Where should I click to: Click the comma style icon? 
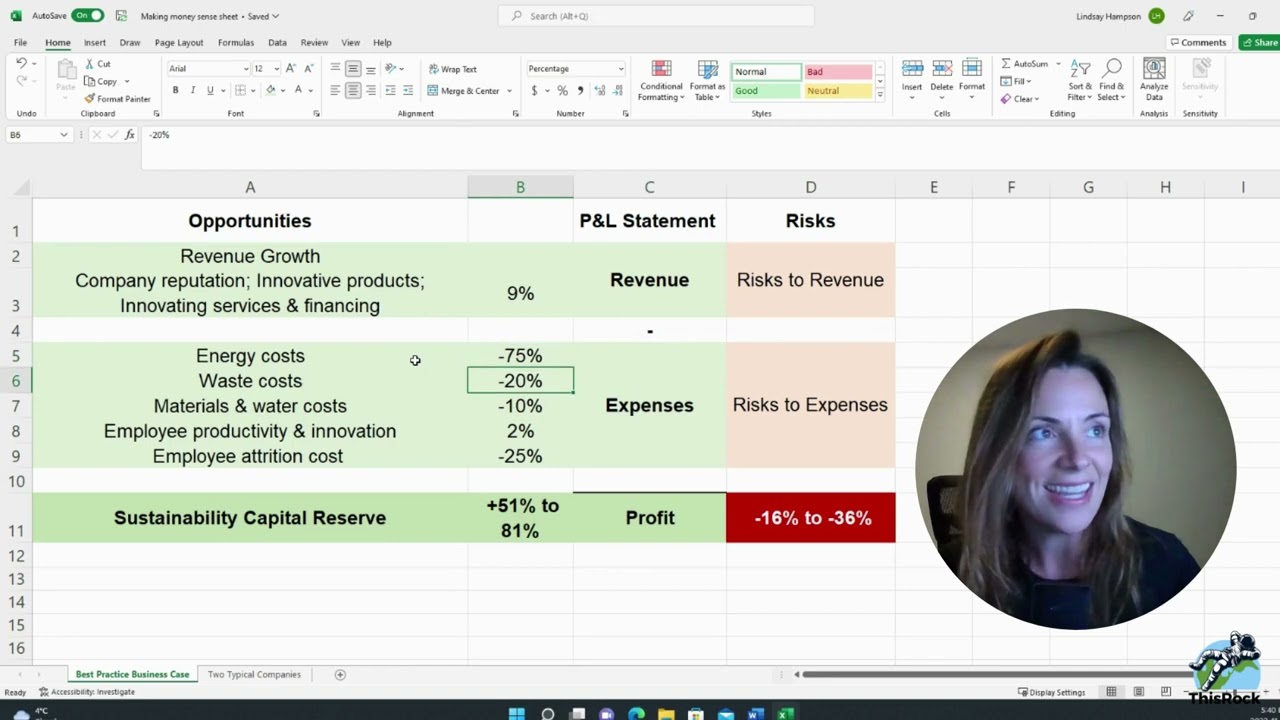pos(580,90)
